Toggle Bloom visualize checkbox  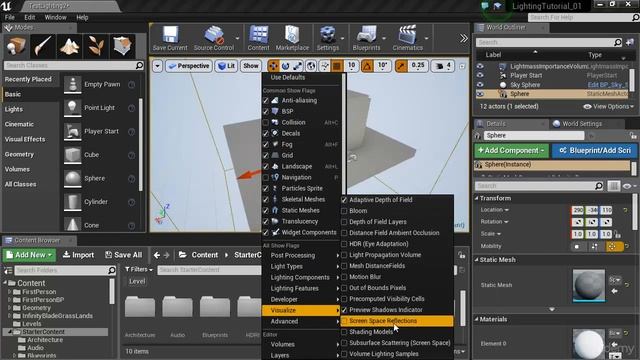(x=344, y=211)
